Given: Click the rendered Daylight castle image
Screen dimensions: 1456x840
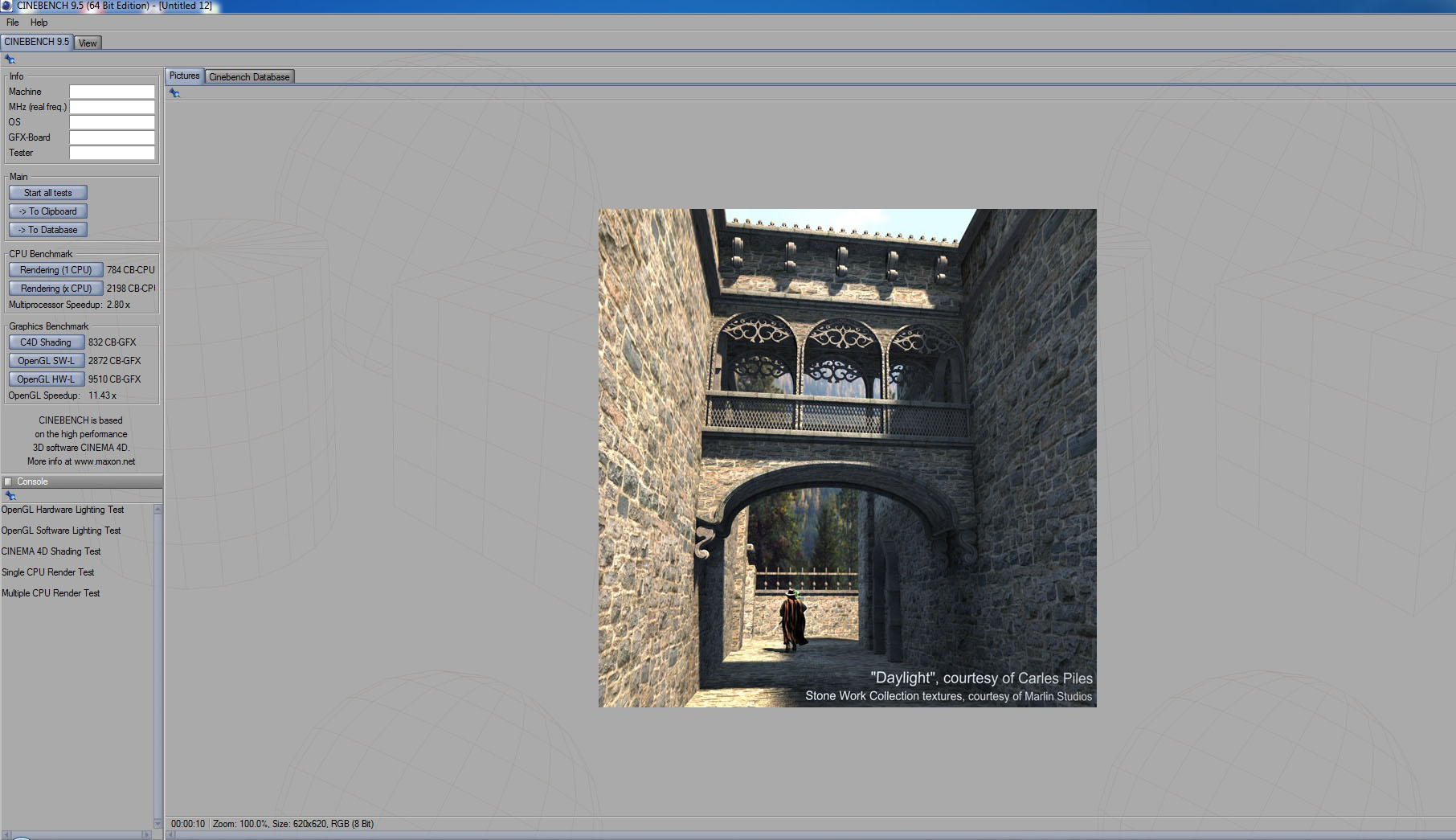Looking at the screenshot, I should (847, 458).
